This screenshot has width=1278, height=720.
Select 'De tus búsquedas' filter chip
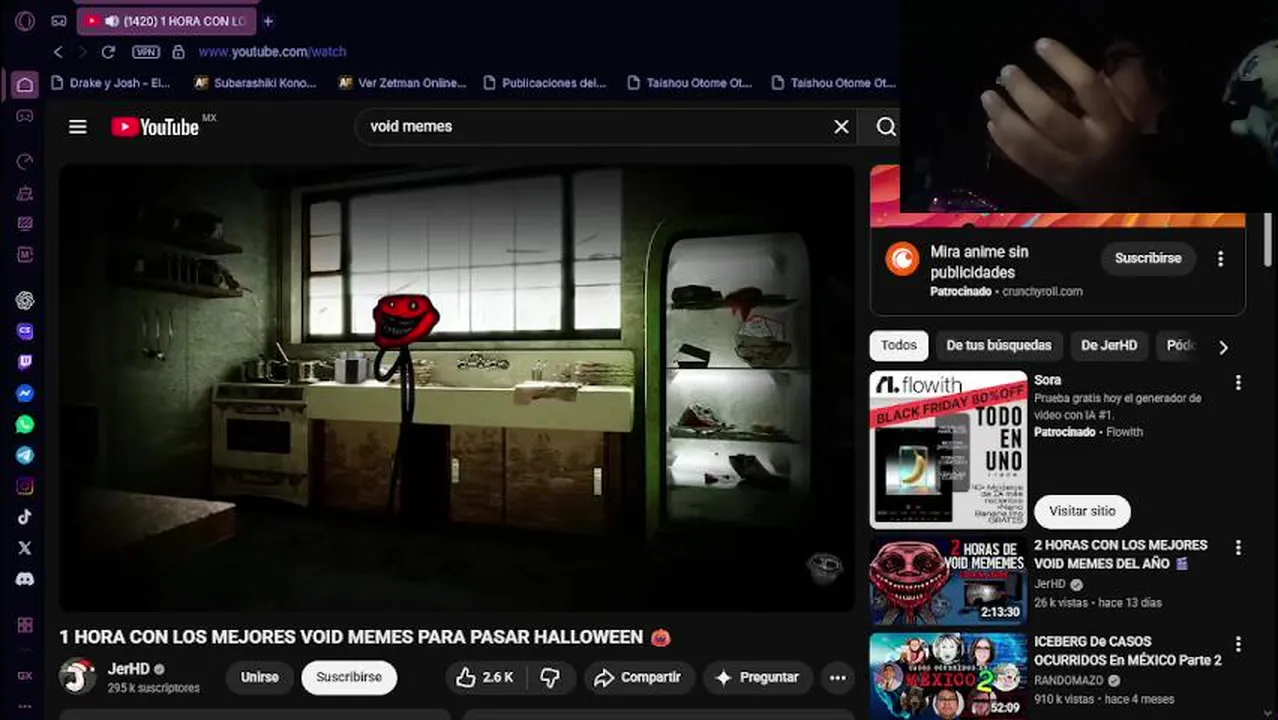point(999,346)
